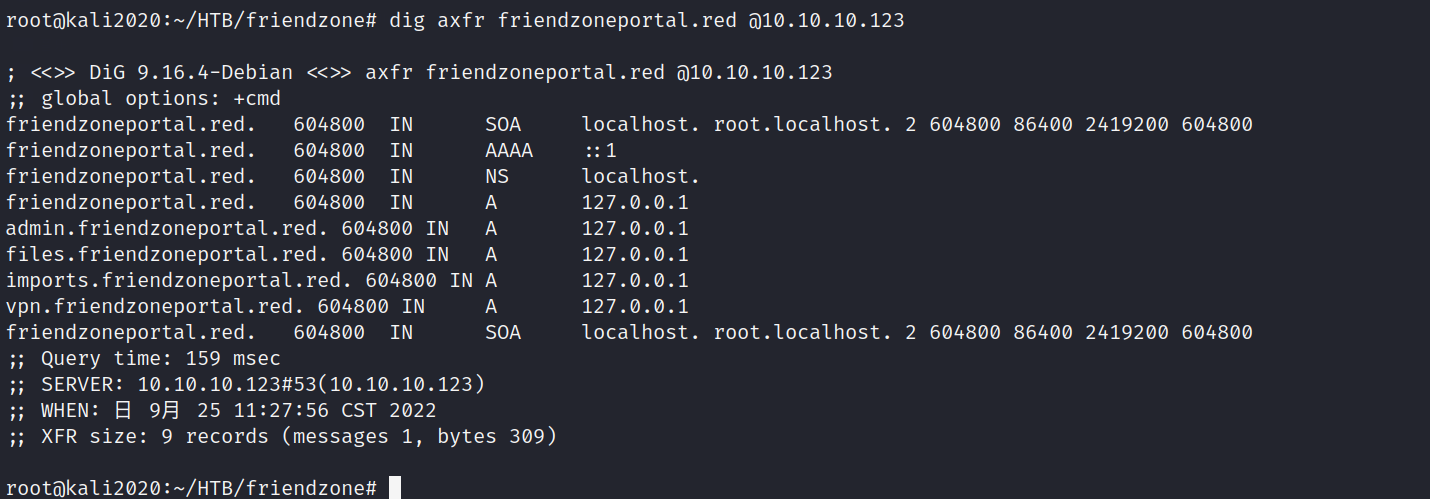This screenshot has height=499, width=1430.
Task: Click the global options +cmd line
Action: (144, 99)
